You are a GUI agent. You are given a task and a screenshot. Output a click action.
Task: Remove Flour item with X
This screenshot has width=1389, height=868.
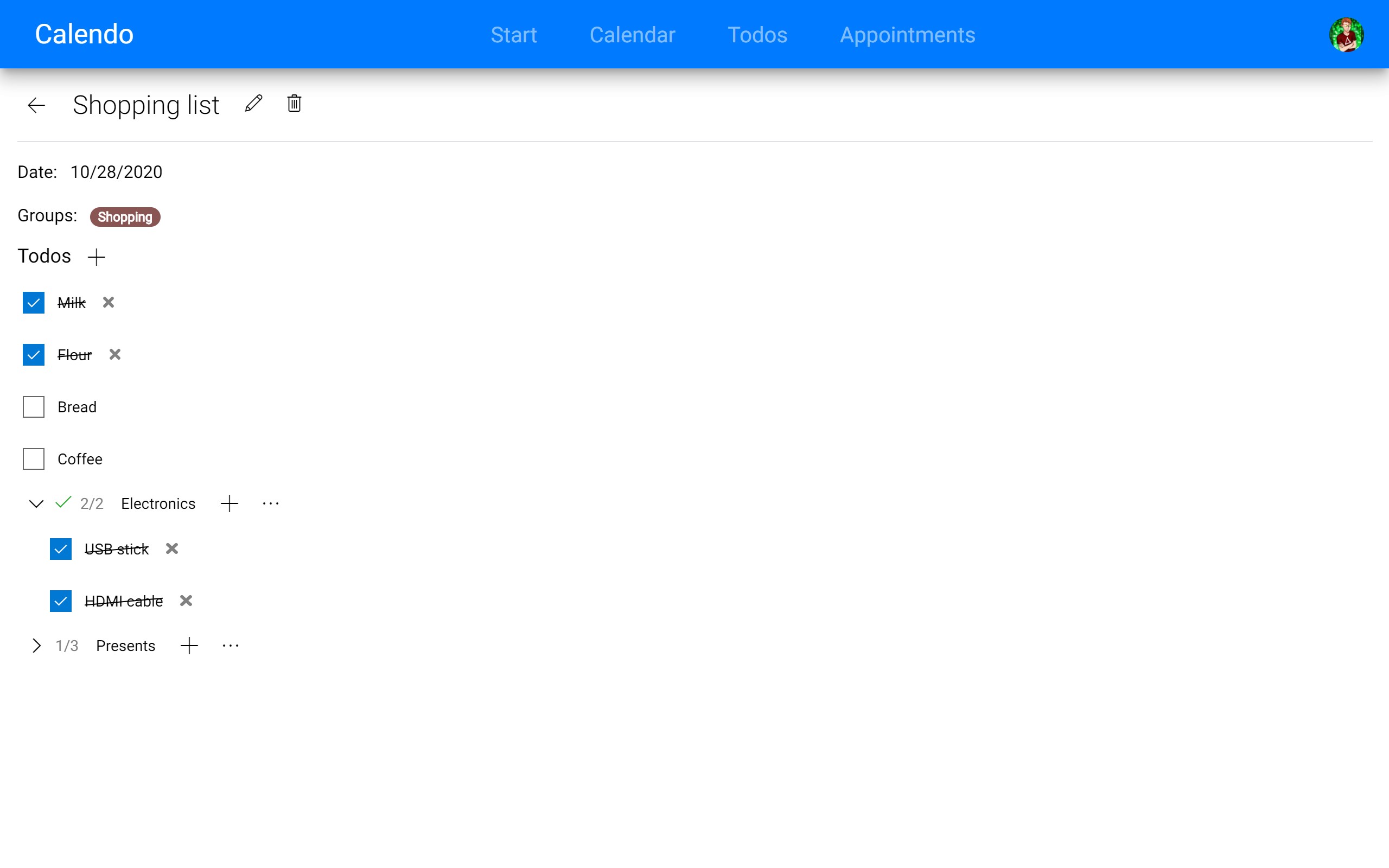coord(115,354)
